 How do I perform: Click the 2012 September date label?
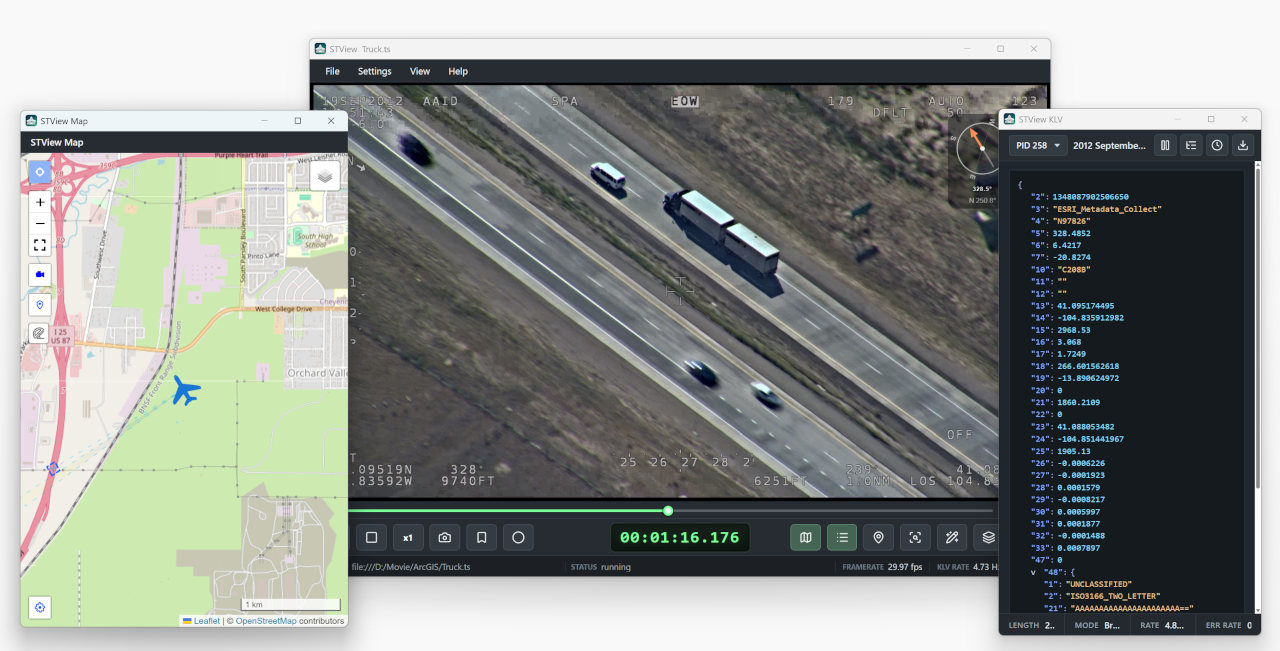(1109, 145)
